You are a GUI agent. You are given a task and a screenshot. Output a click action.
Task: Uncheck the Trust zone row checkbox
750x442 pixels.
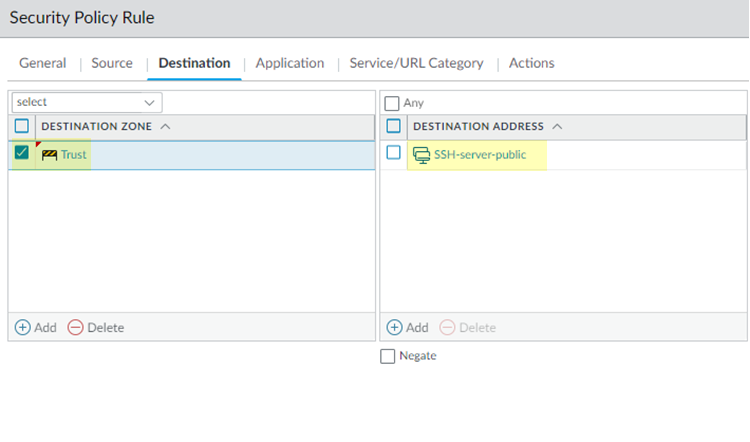[x=22, y=154]
